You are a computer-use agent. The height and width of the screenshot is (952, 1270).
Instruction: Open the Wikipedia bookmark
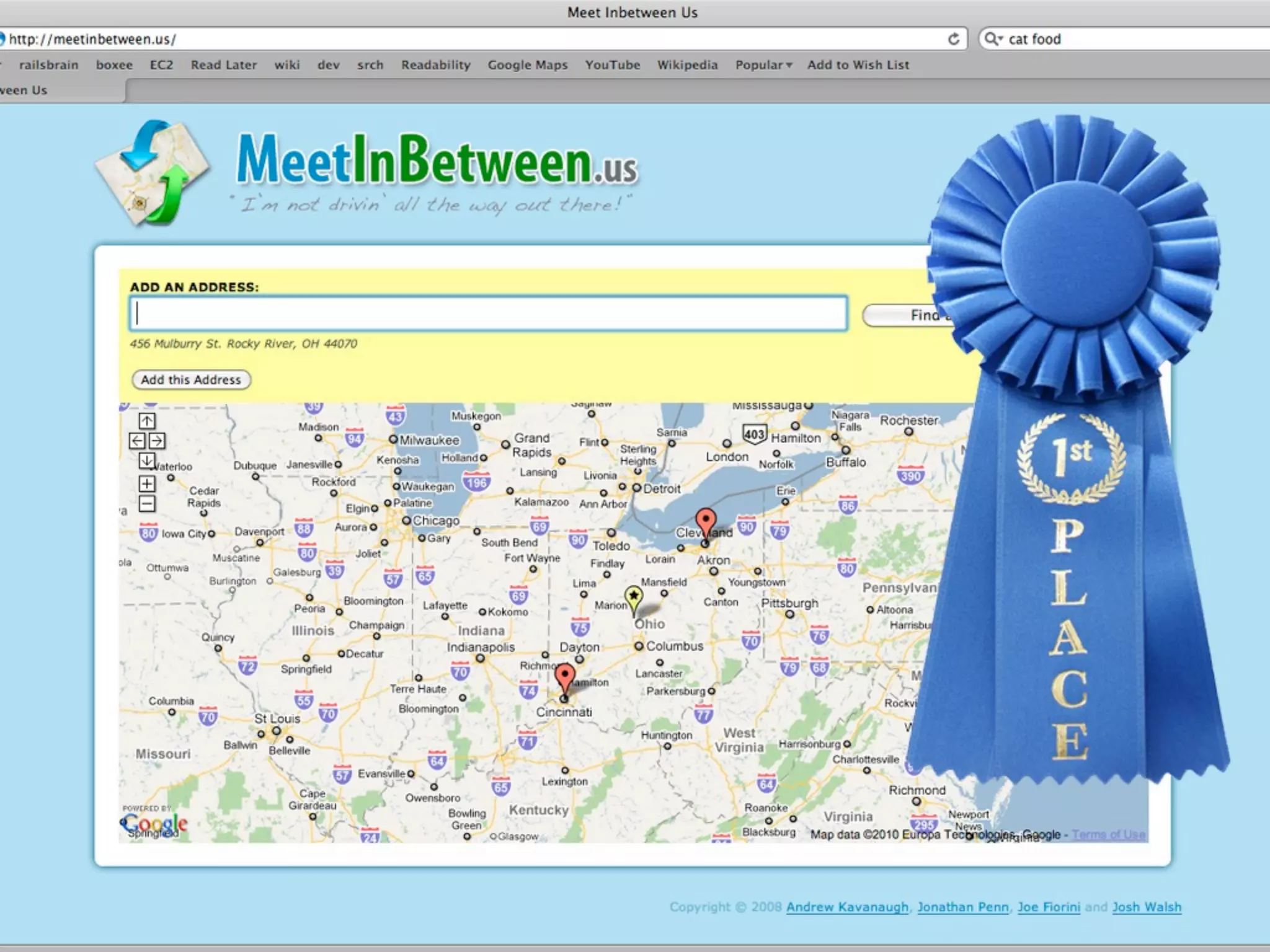pos(688,65)
